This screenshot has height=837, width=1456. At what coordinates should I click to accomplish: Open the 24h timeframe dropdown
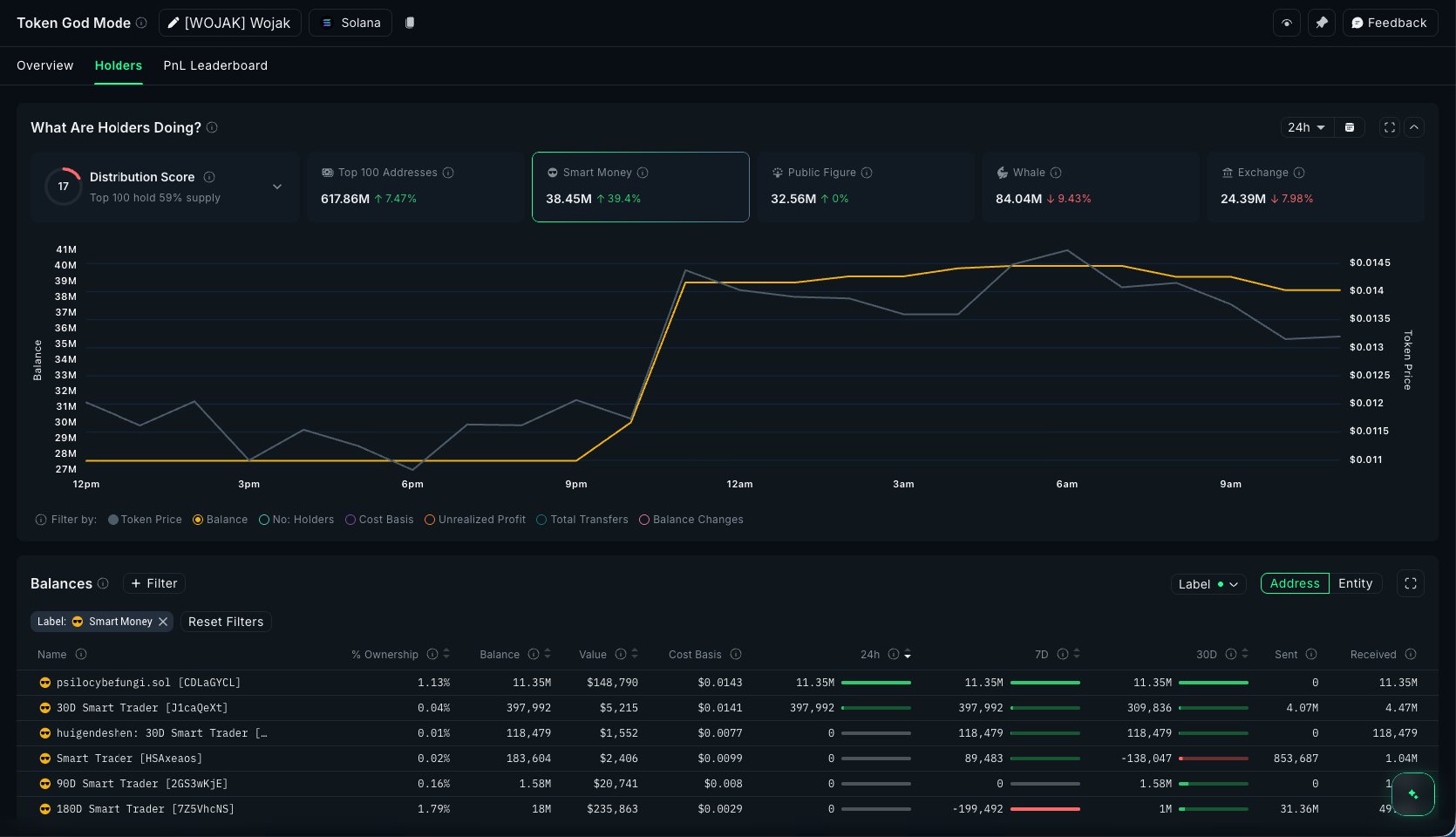click(1306, 127)
